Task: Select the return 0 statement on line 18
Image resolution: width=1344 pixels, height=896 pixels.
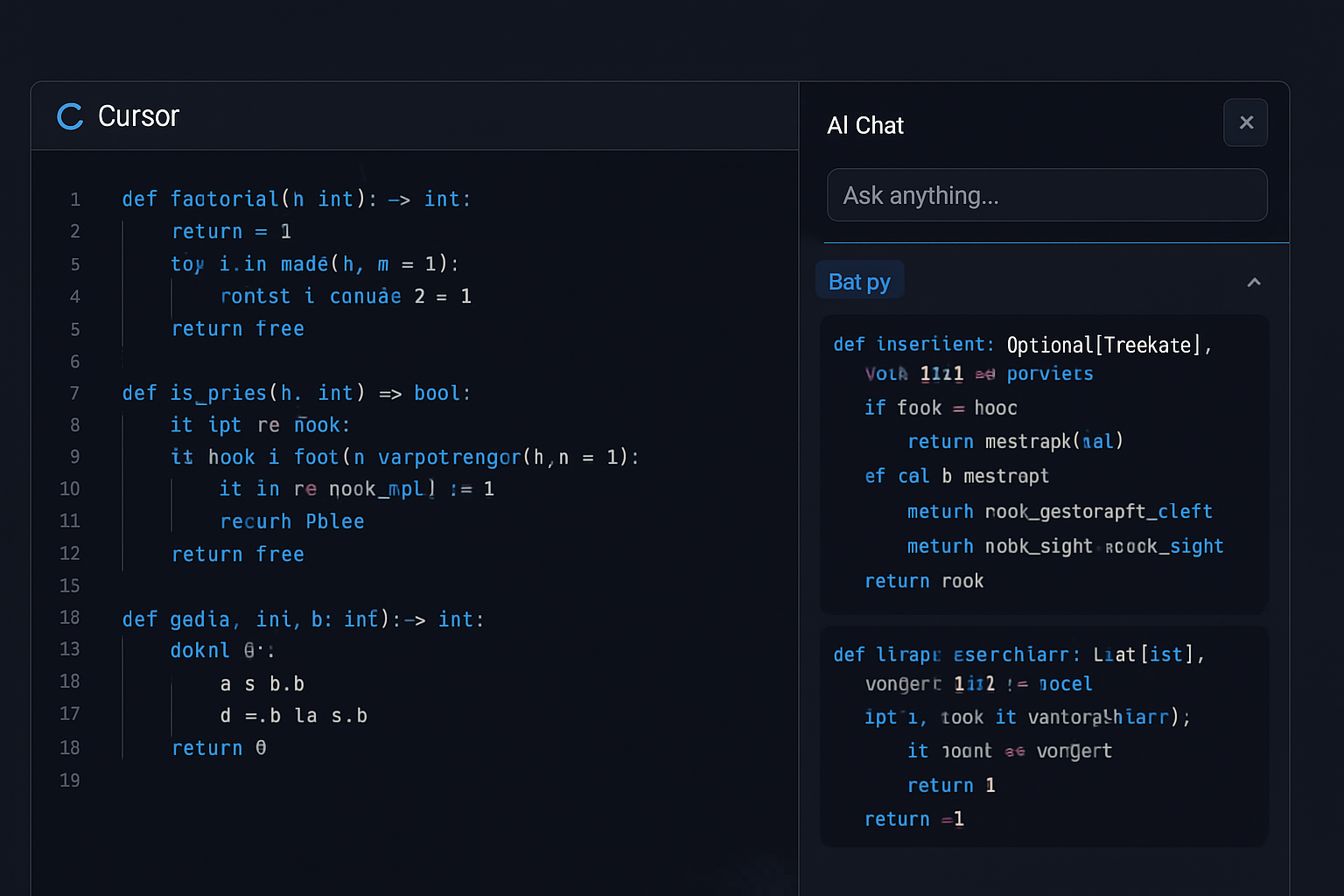Action: click(219, 747)
